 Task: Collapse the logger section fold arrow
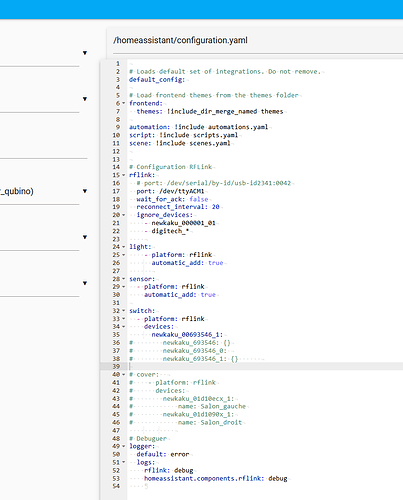pyautogui.click(x=124, y=446)
